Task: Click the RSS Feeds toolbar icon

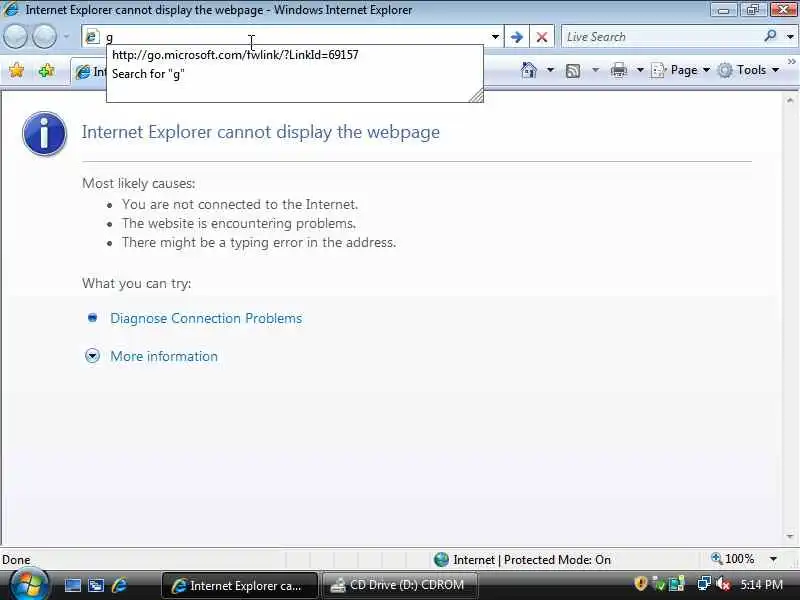Action: point(573,70)
